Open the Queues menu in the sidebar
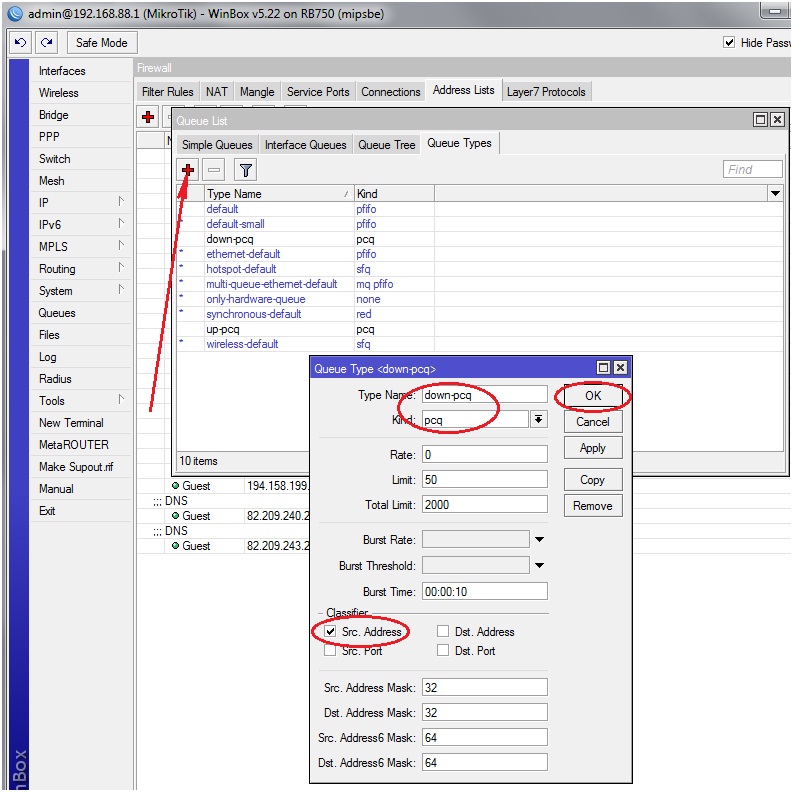The image size is (793, 792). click(57, 313)
